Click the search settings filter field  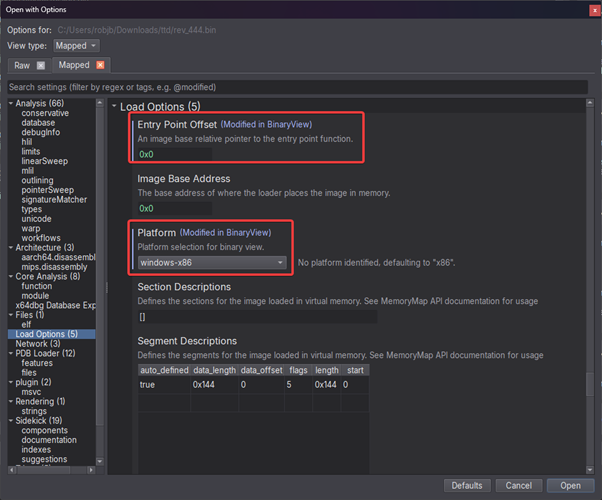click(300, 87)
